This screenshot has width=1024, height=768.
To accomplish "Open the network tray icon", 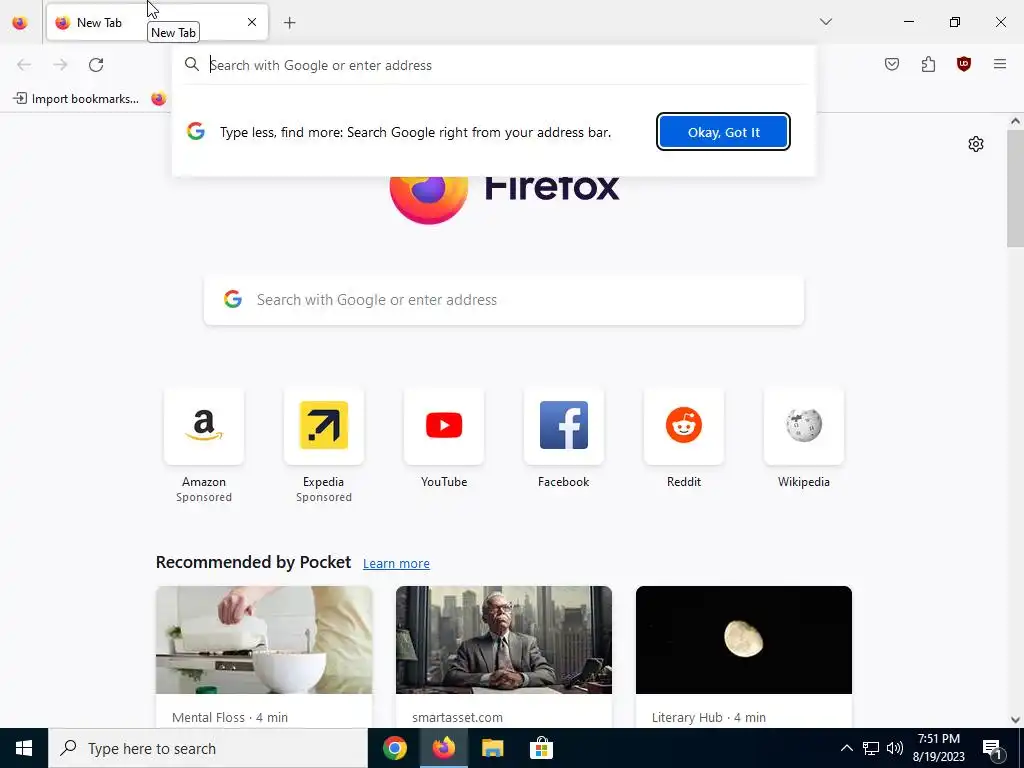I will pyautogui.click(x=871, y=748).
